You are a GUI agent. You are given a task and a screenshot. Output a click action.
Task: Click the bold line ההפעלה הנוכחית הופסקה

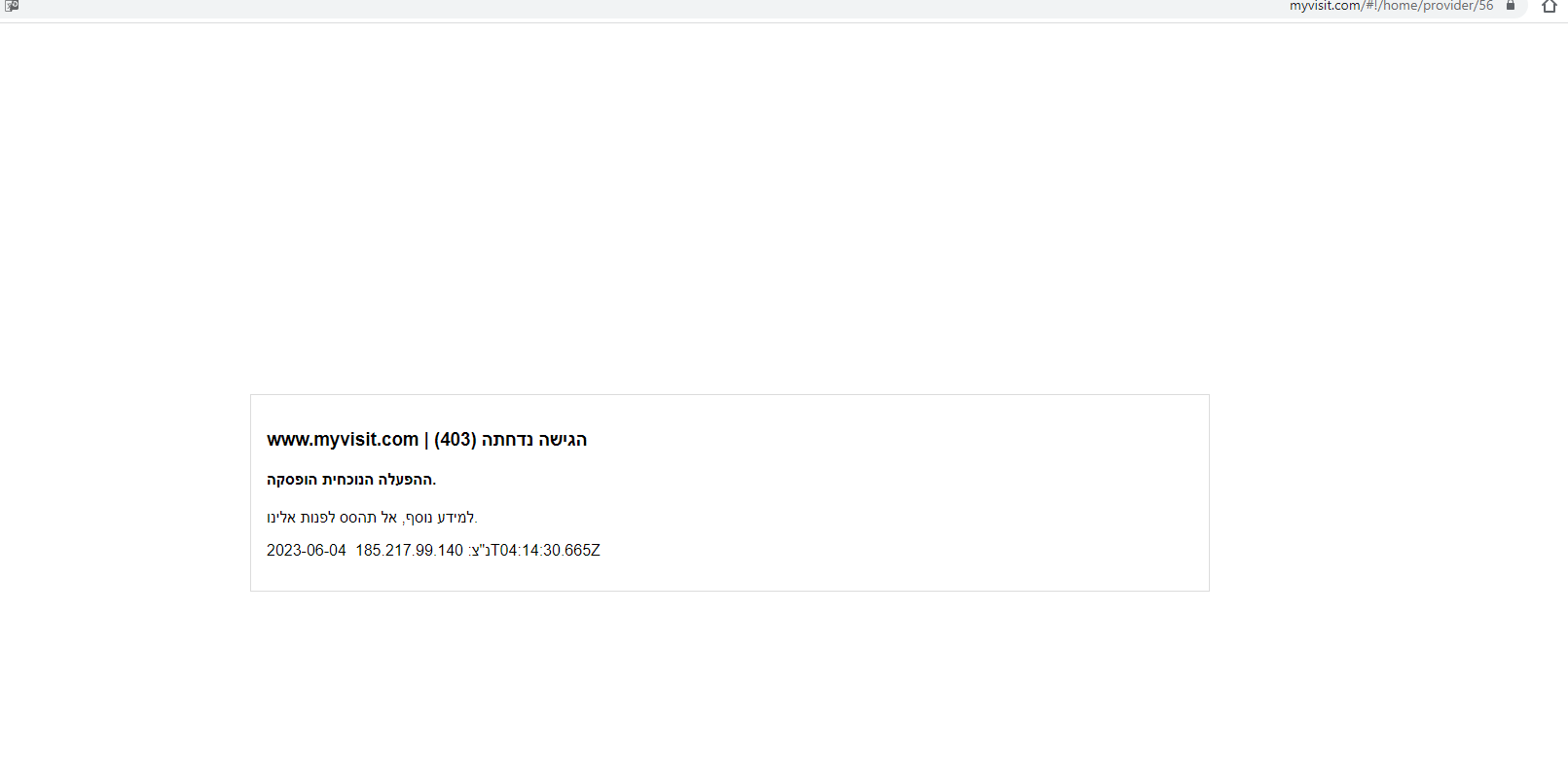[350, 480]
